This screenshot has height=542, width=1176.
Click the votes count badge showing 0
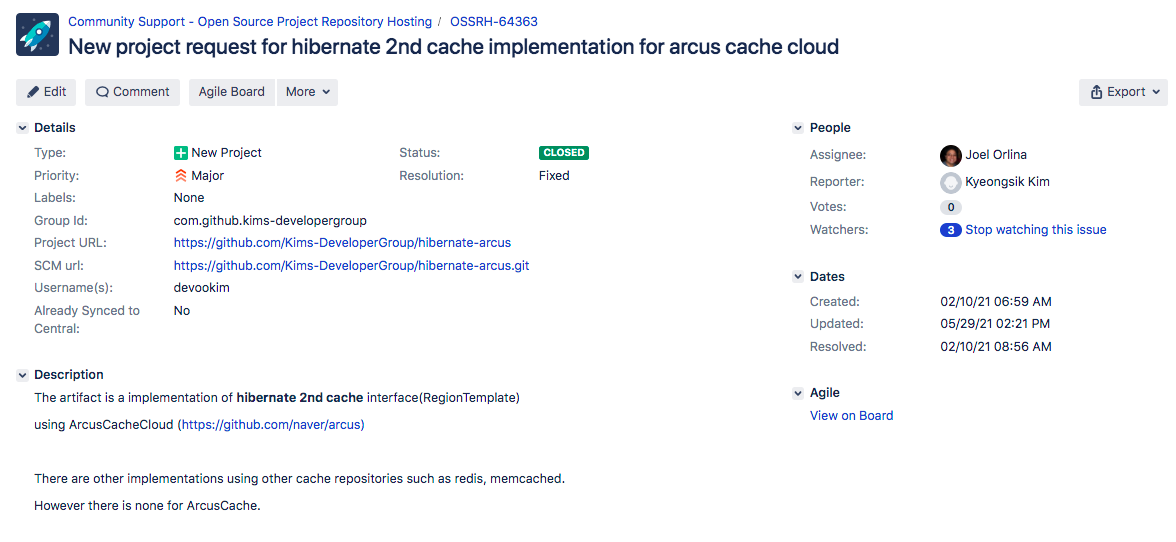tap(950, 207)
